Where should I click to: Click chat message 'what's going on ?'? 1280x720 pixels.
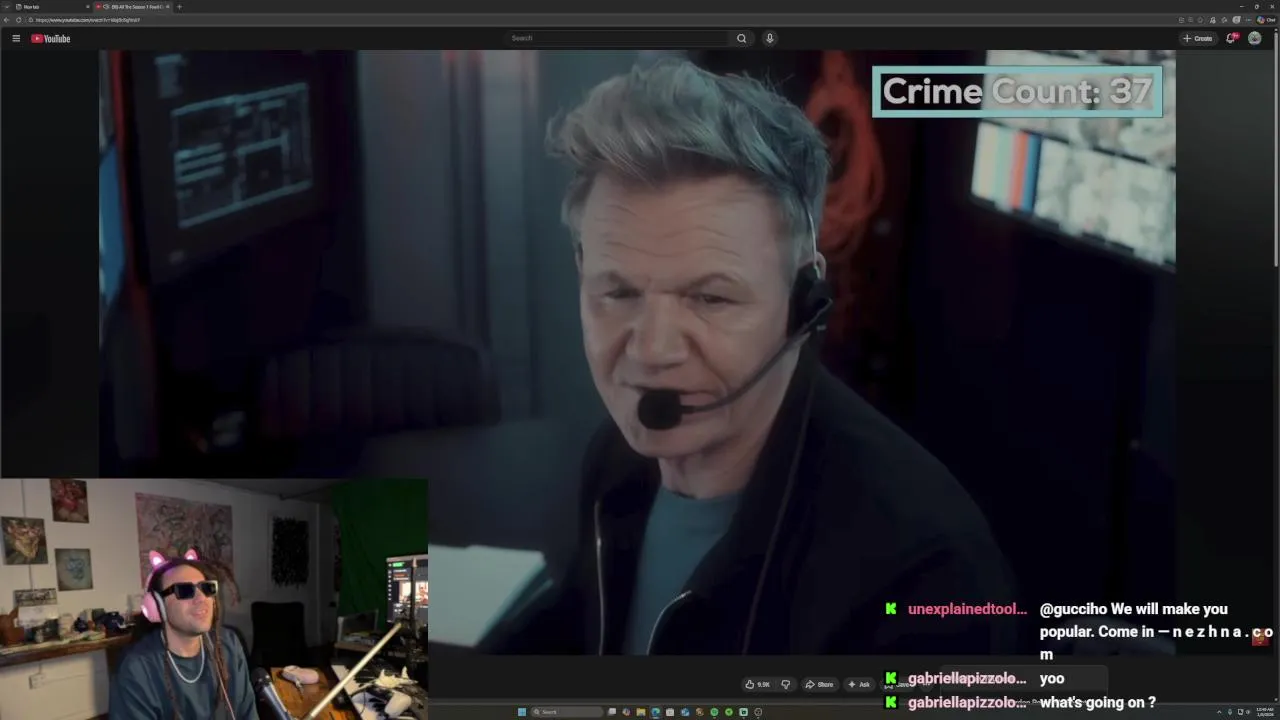tap(1098, 703)
